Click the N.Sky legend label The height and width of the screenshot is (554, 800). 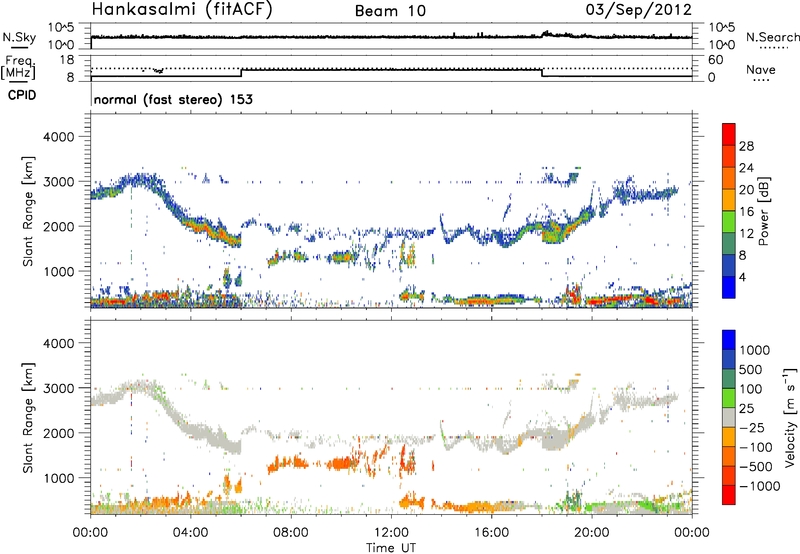click(x=19, y=37)
